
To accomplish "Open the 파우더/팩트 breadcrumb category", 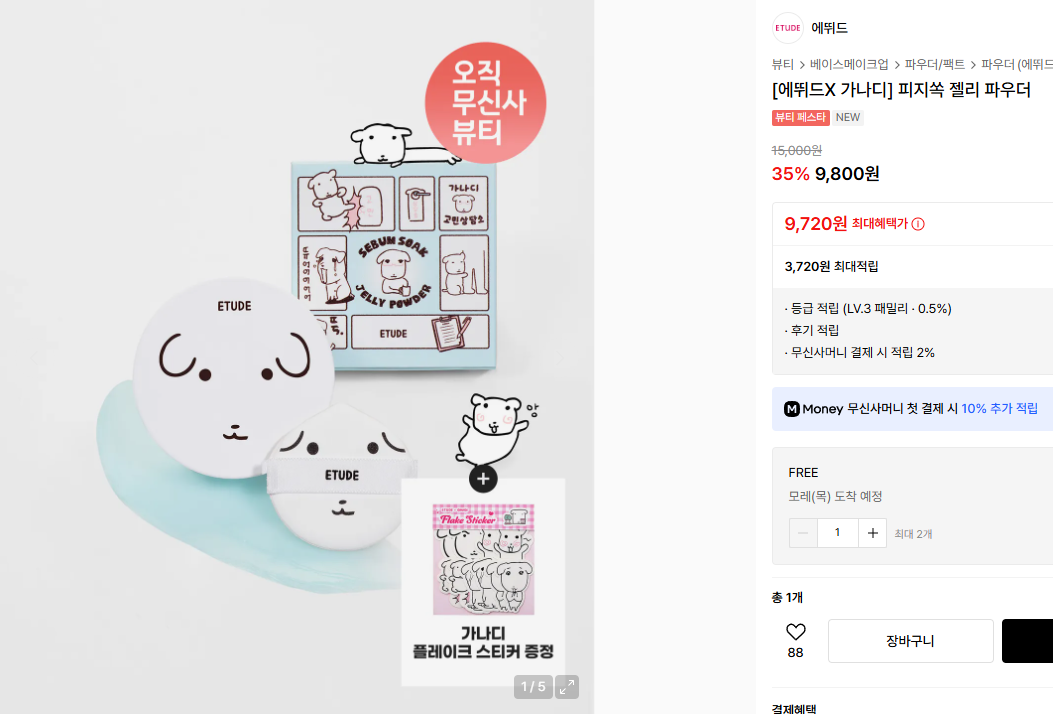I will click(x=935, y=64).
